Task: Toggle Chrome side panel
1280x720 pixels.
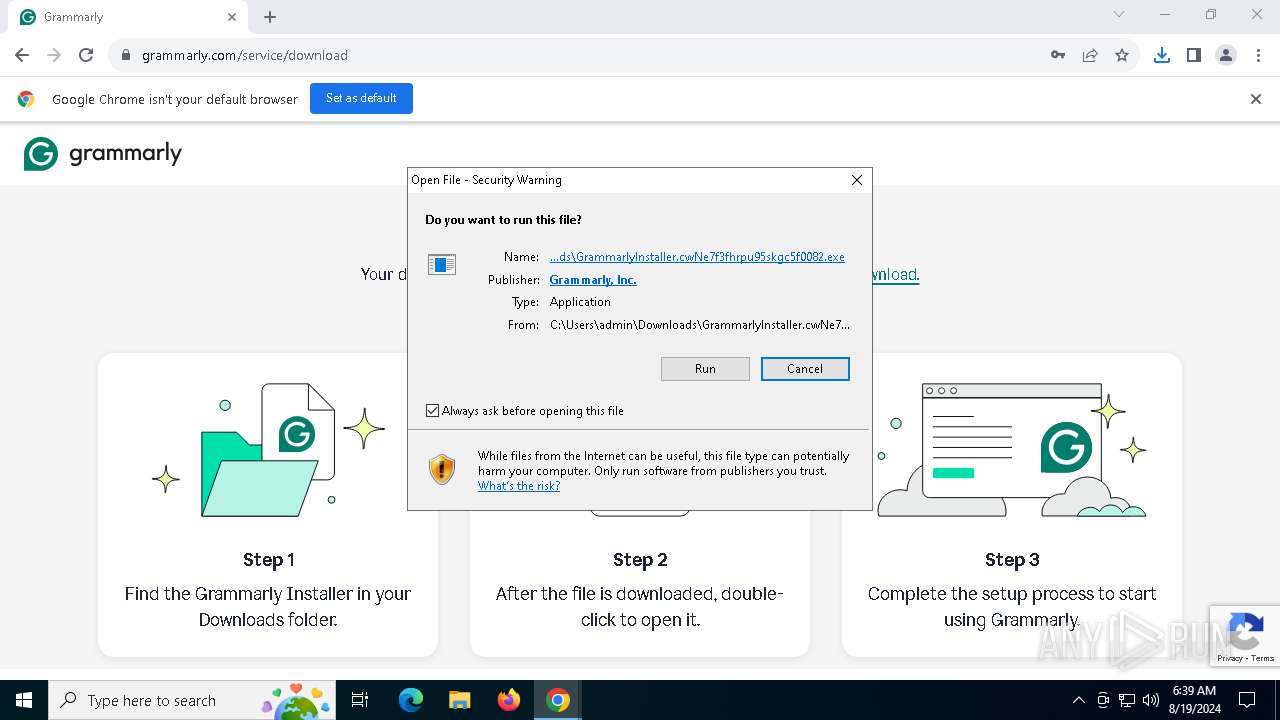Action: [x=1194, y=55]
